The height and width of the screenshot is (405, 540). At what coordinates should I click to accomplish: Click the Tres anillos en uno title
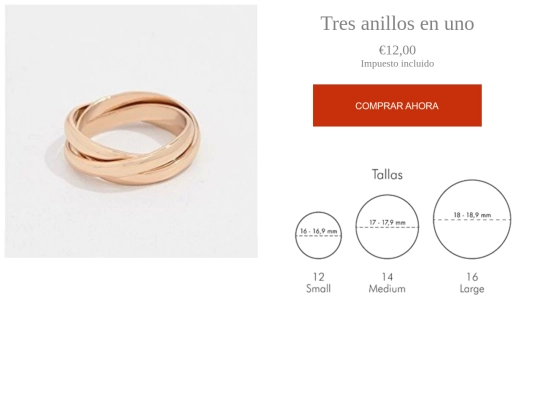point(397,23)
